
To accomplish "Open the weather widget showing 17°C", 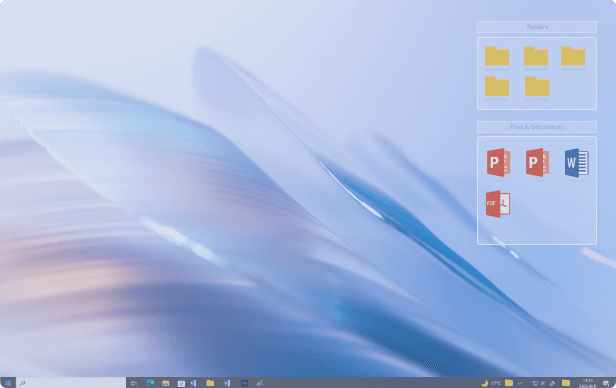I will (x=491, y=383).
